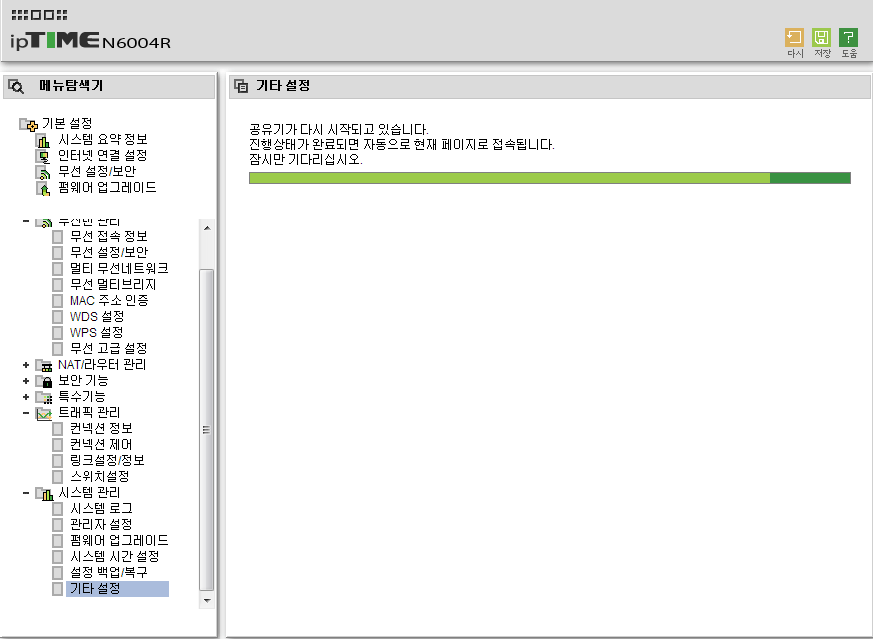873x639 pixels.
Task: Click the NAT/라우터 관리 folder icon
Action: point(43,365)
